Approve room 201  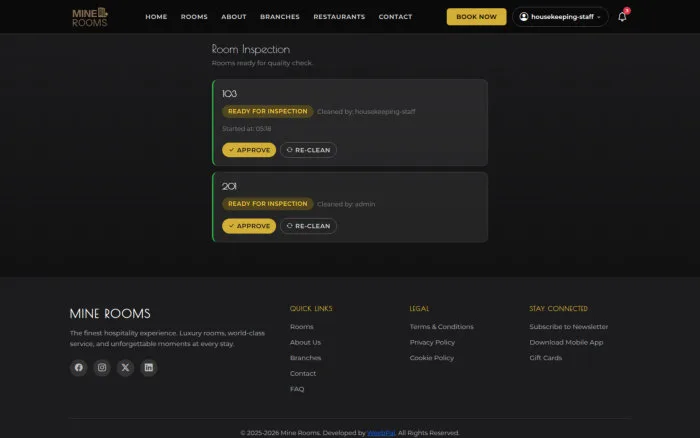click(x=249, y=226)
